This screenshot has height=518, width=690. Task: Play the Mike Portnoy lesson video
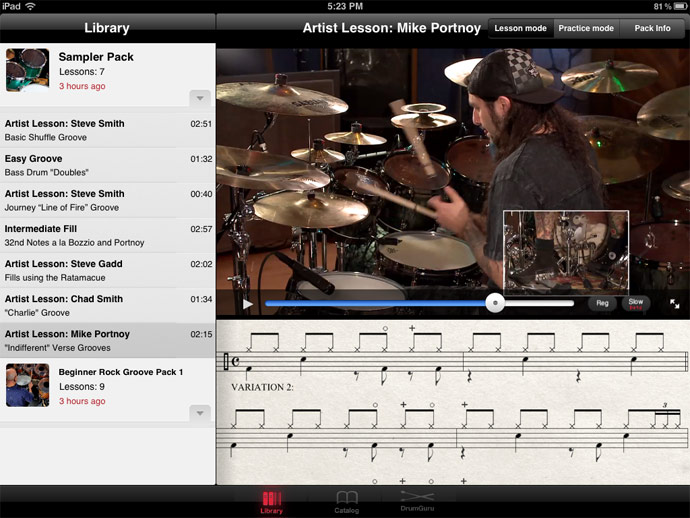click(248, 304)
